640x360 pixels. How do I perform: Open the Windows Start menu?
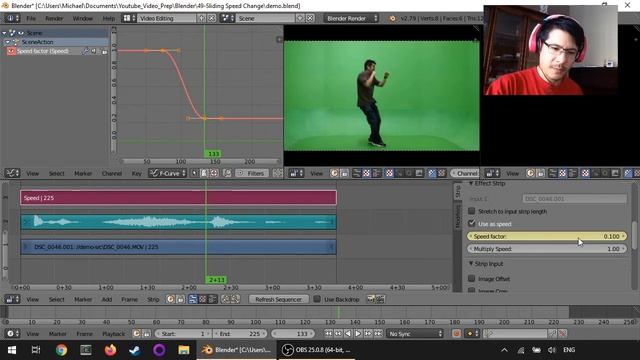[x=12, y=350]
